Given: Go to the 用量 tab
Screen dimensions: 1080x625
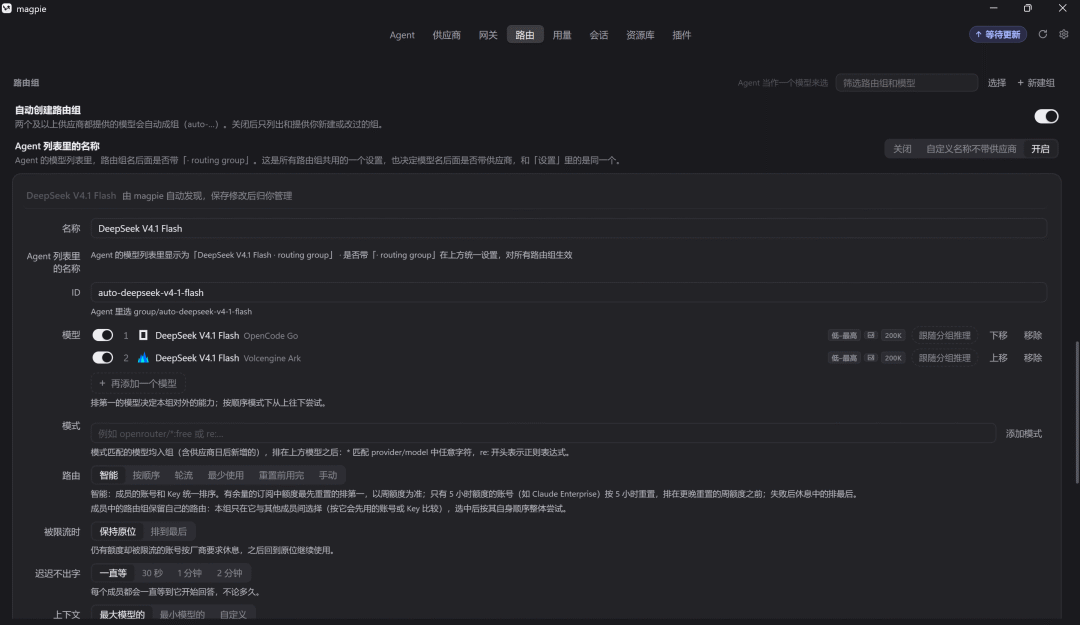Looking at the screenshot, I should point(562,35).
